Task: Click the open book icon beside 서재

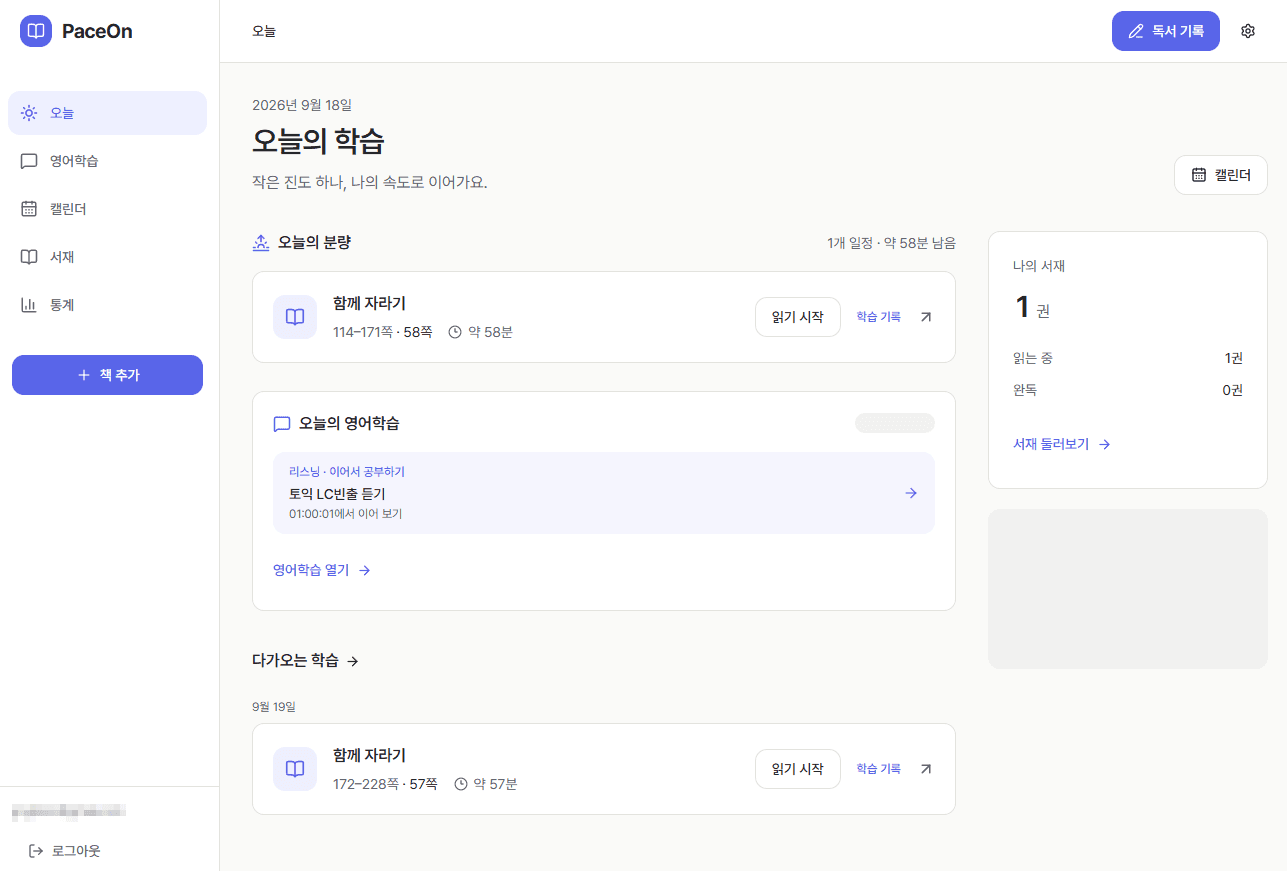Action: [x=29, y=257]
